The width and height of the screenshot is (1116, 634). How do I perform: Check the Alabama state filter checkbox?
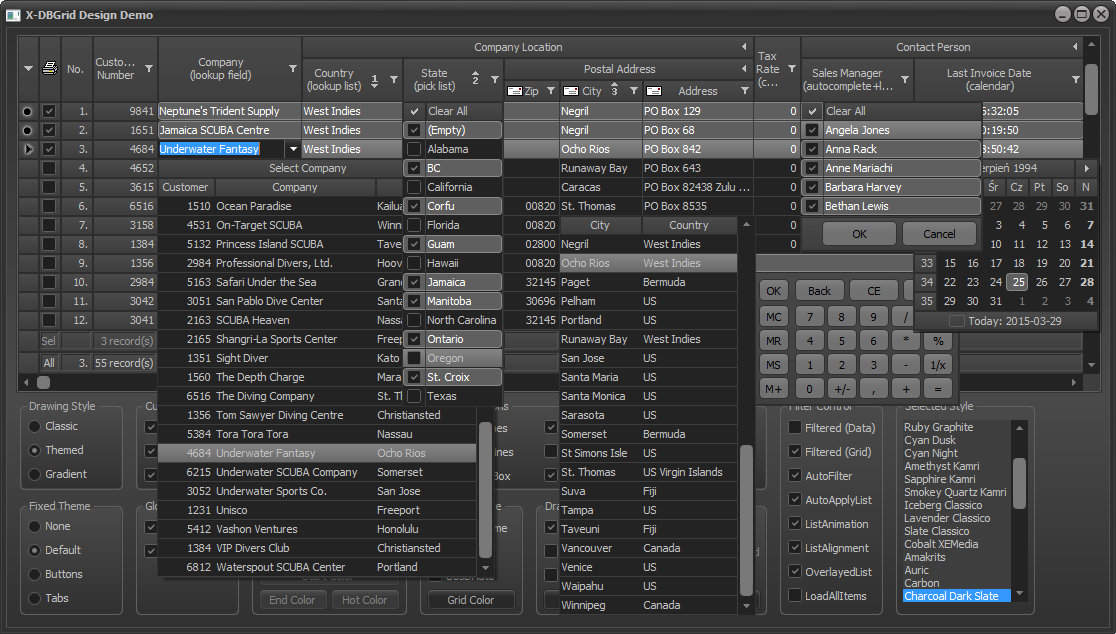(x=414, y=149)
